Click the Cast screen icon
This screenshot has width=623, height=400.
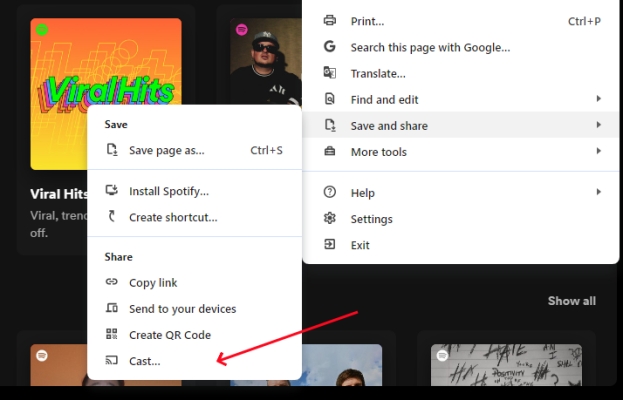coord(112,360)
